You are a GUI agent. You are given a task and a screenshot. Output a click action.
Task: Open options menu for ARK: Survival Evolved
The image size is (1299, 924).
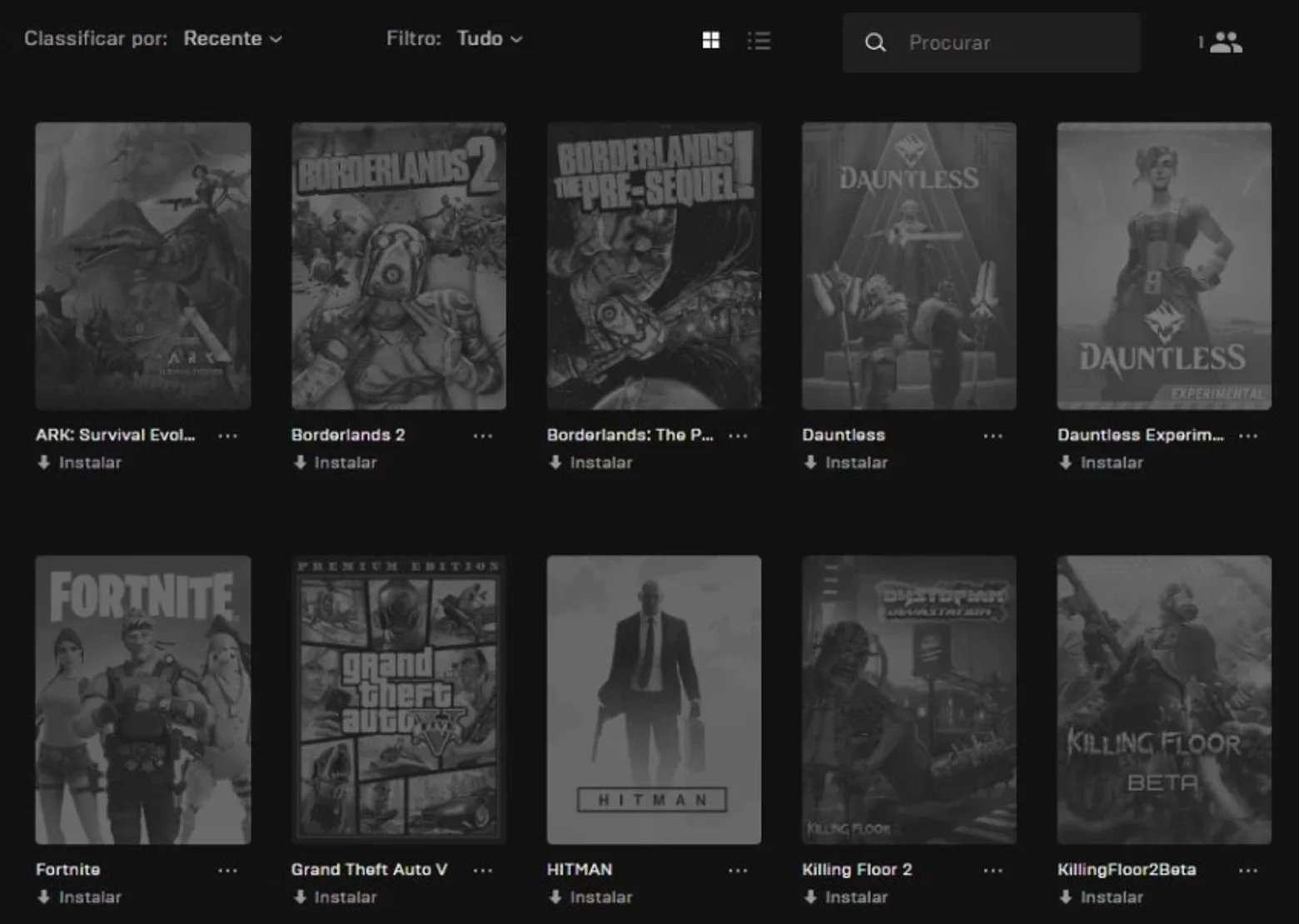(x=227, y=435)
